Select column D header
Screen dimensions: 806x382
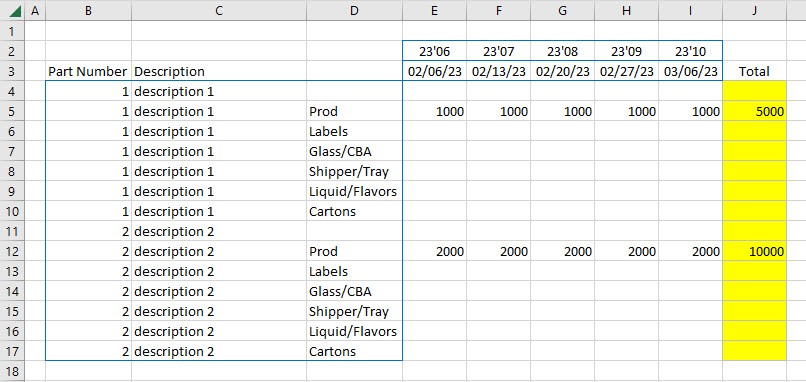coord(354,10)
